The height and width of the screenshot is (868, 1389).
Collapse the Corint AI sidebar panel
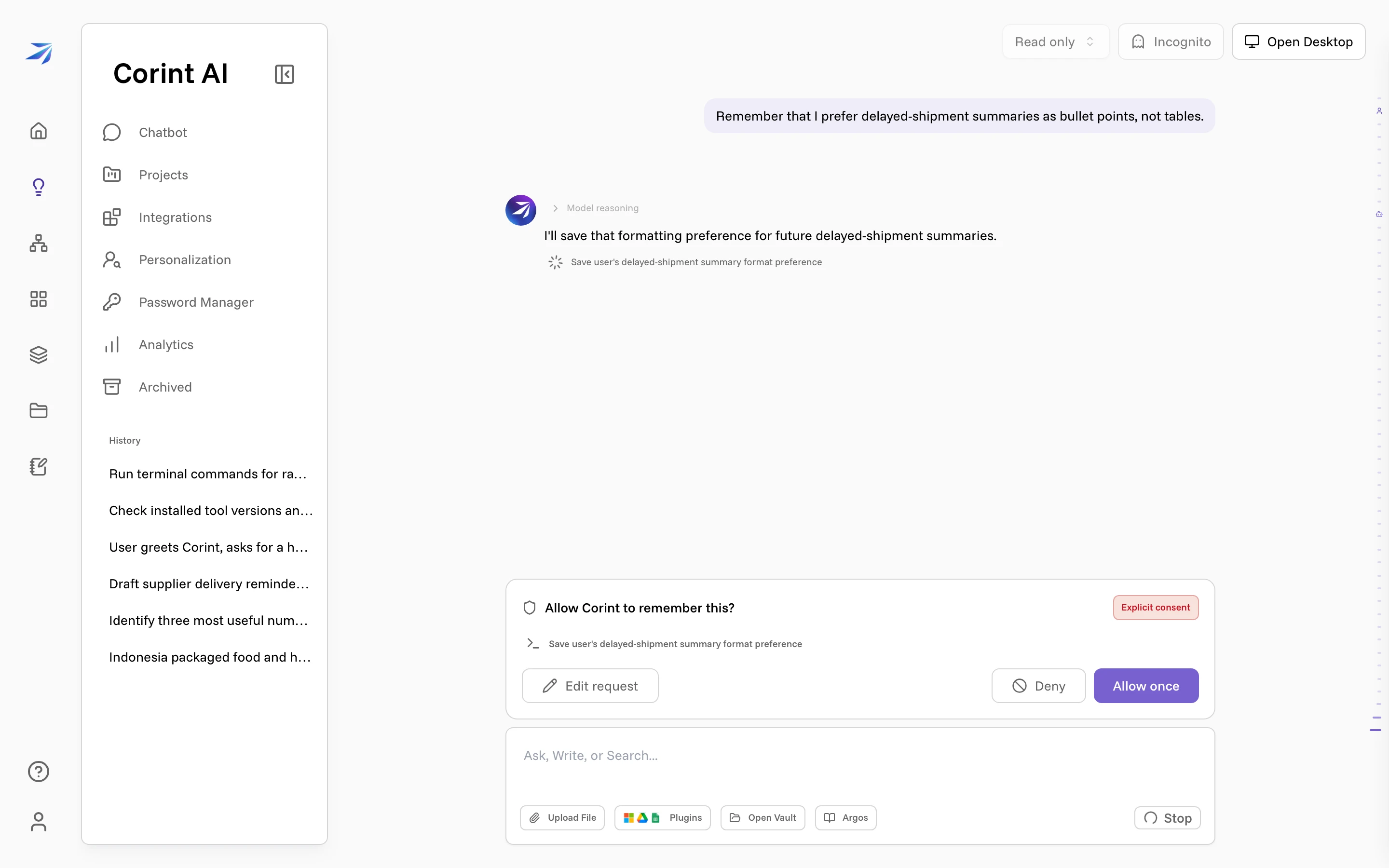tap(285, 74)
